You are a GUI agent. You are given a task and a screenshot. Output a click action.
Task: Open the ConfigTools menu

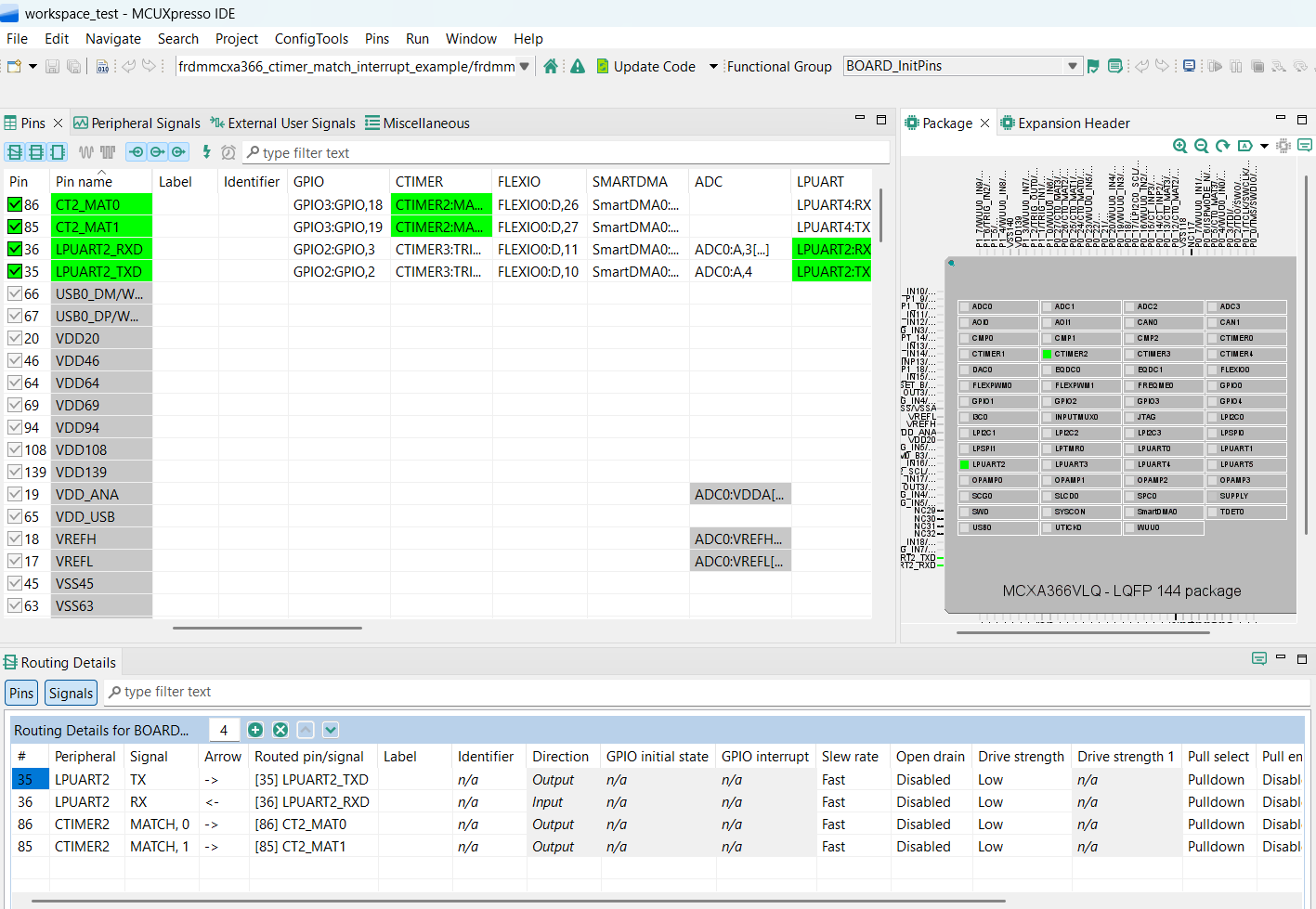(x=311, y=39)
